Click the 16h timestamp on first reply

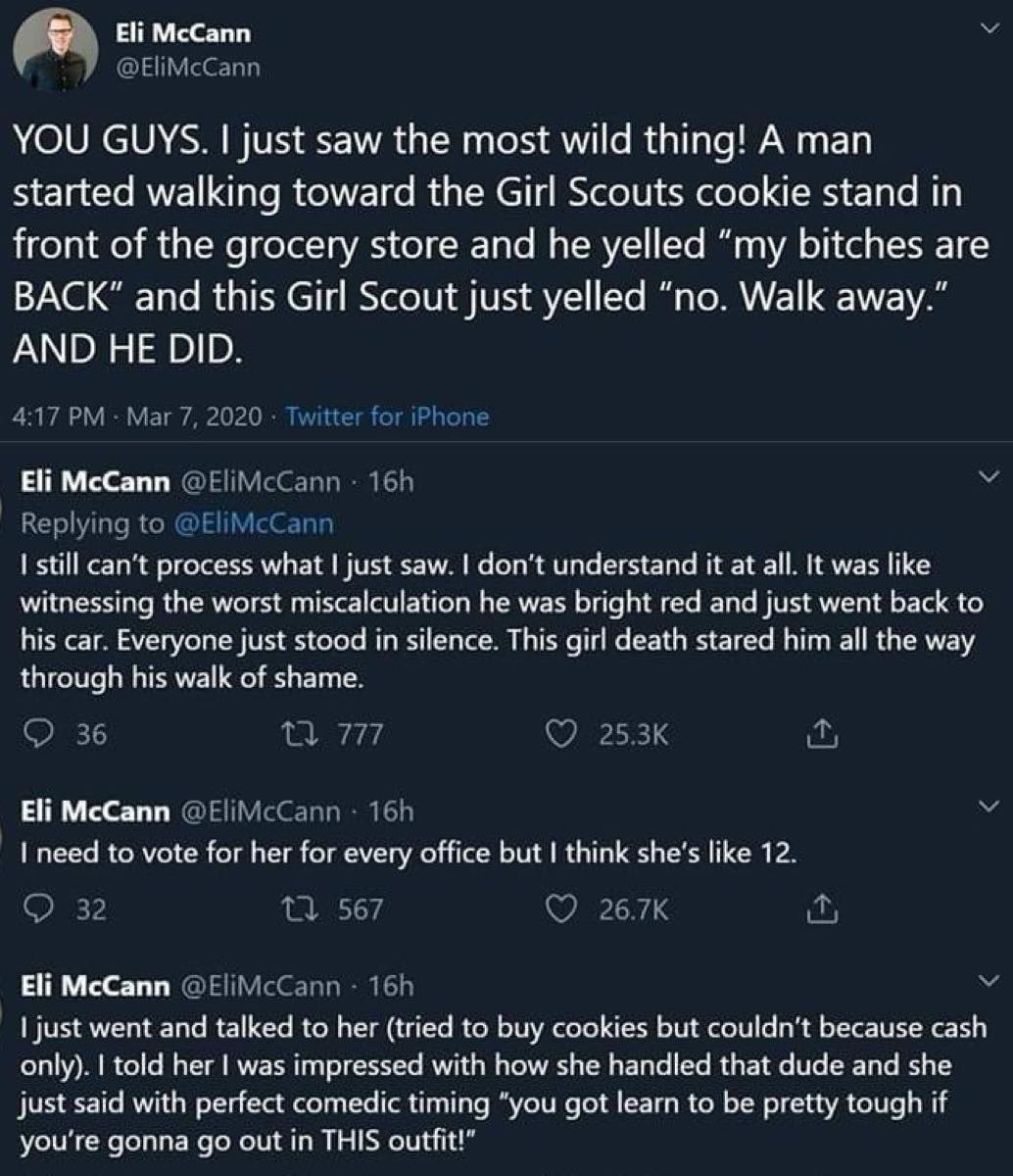tap(393, 481)
